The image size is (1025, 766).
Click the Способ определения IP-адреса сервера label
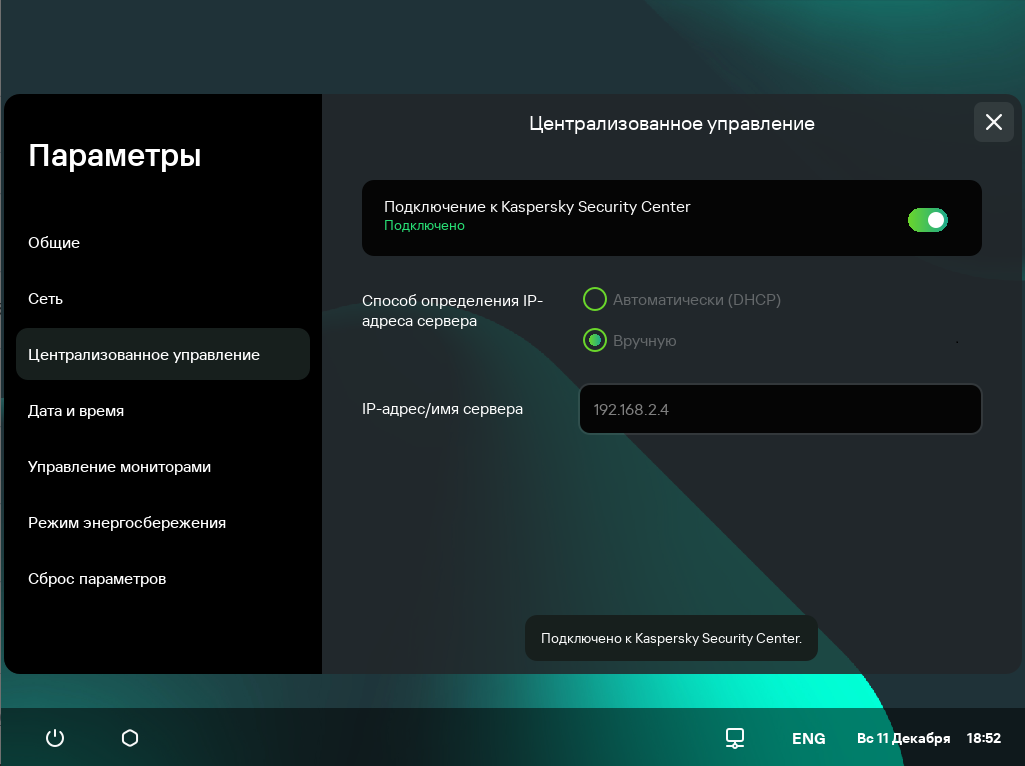tap(452, 310)
